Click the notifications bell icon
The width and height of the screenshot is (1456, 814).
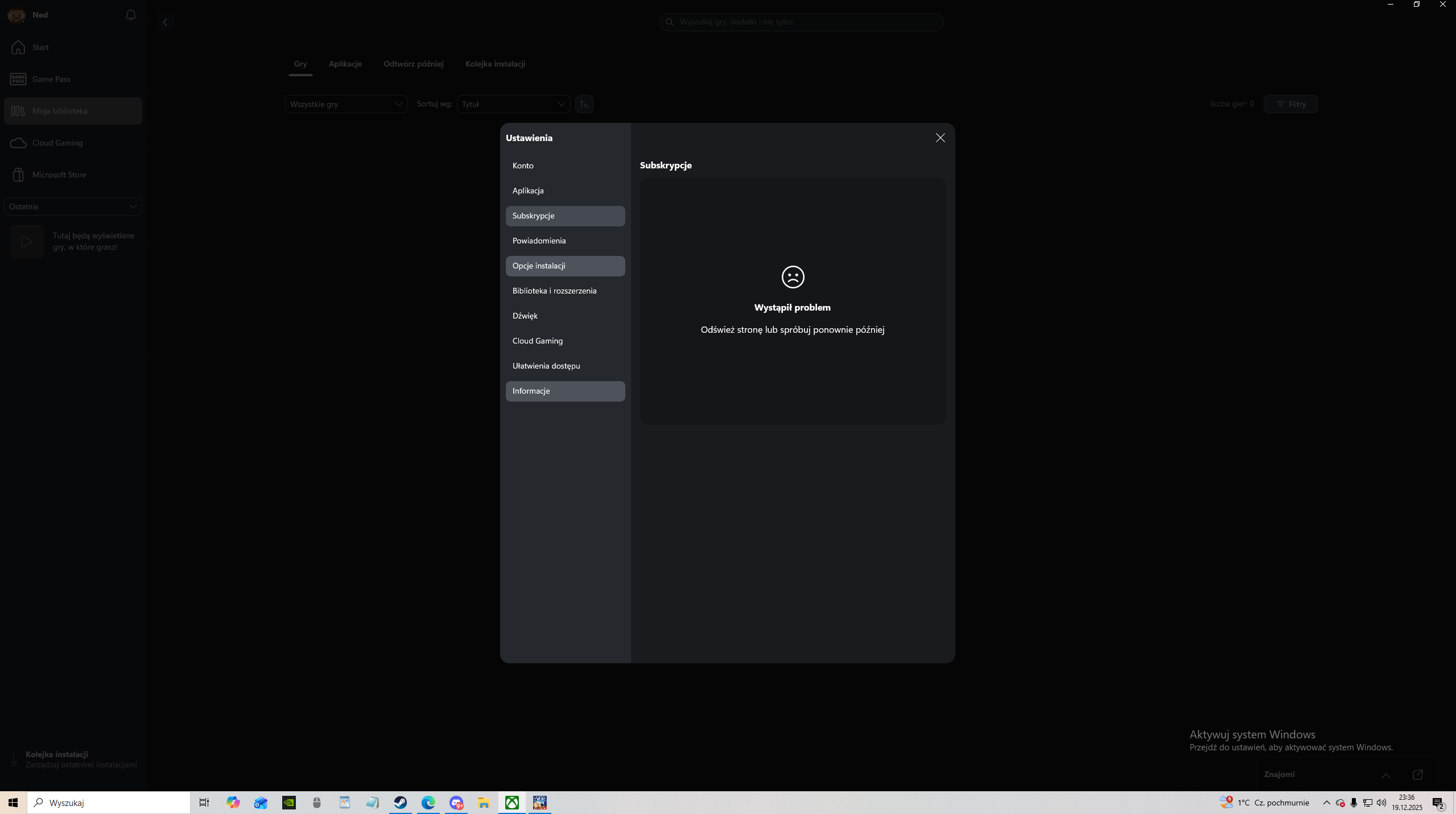coord(130,15)
